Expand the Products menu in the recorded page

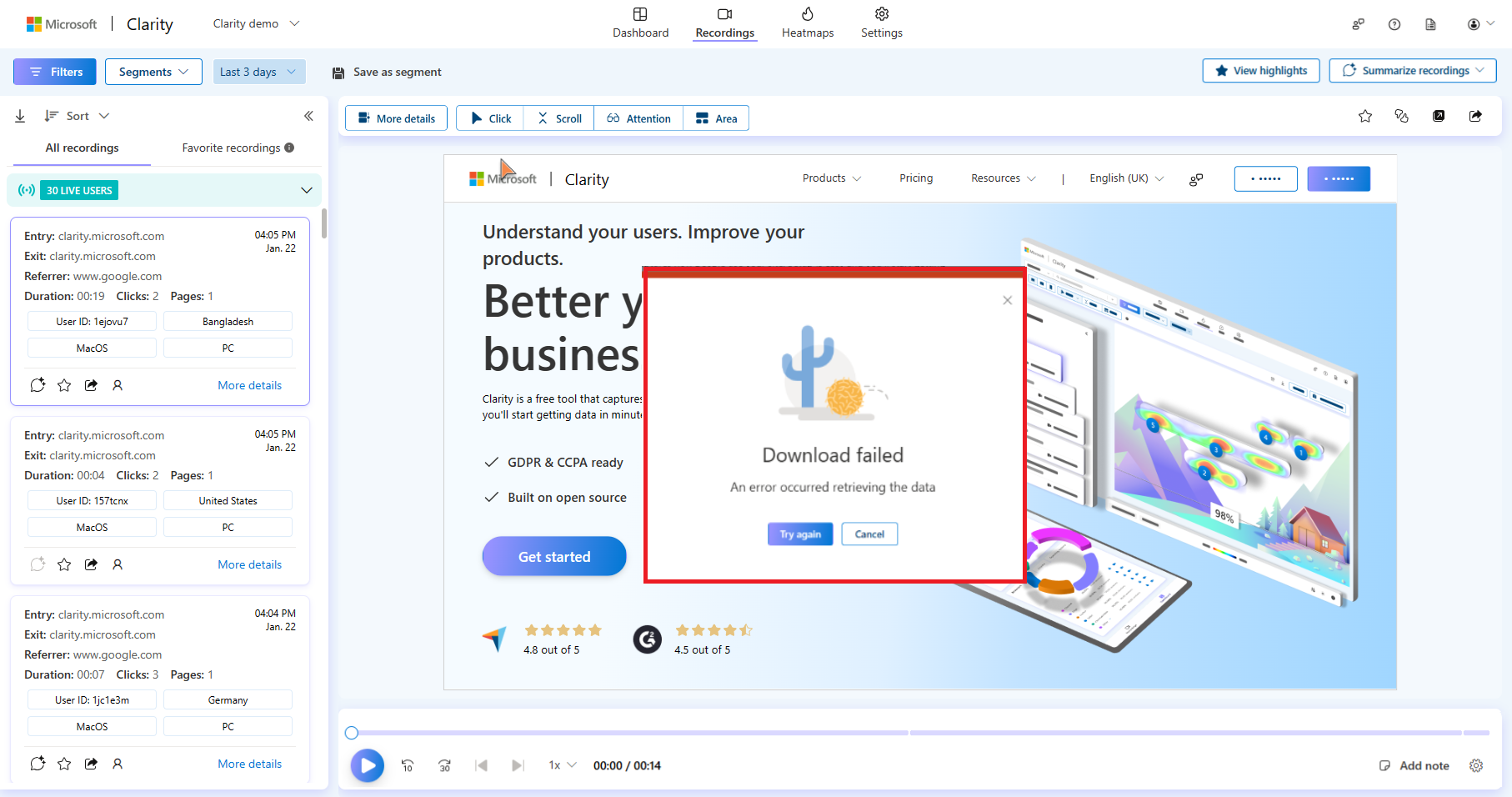[x=832, y=178]
